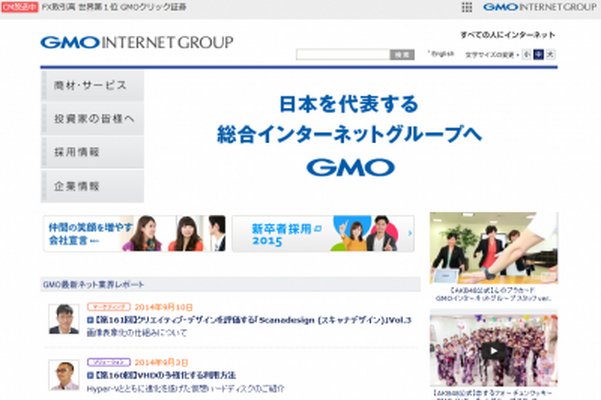Open the FX取引高 GMOクリック証券 link

[x=114, y=7]
